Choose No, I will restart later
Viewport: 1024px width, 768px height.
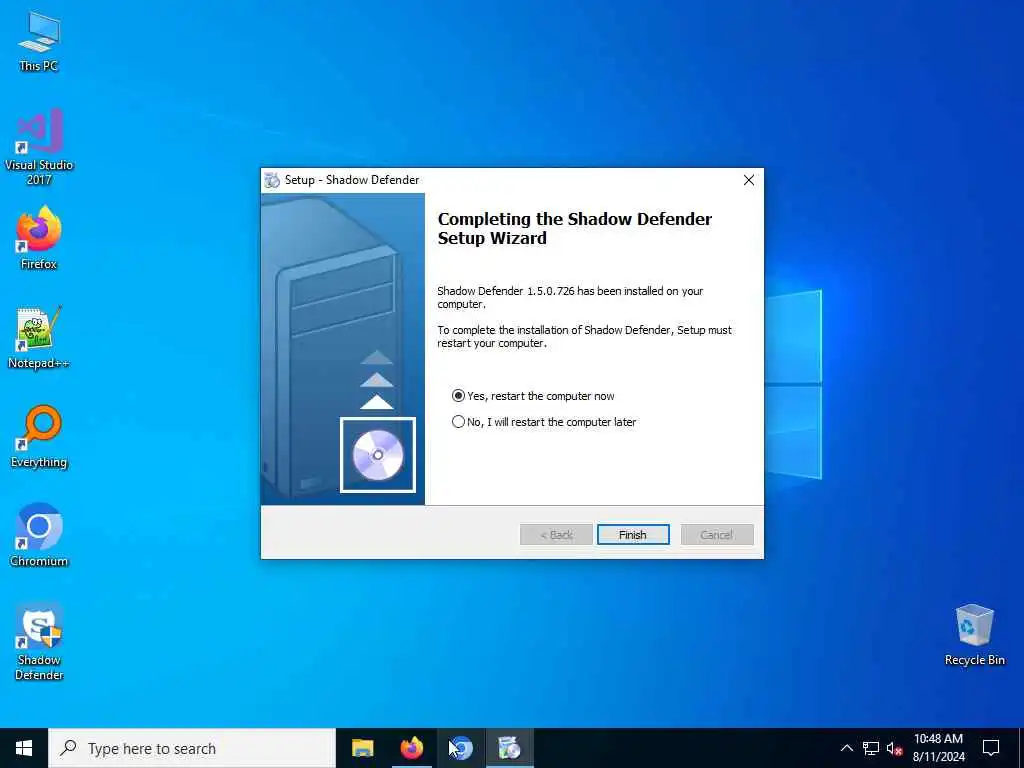tap(544, 422)
